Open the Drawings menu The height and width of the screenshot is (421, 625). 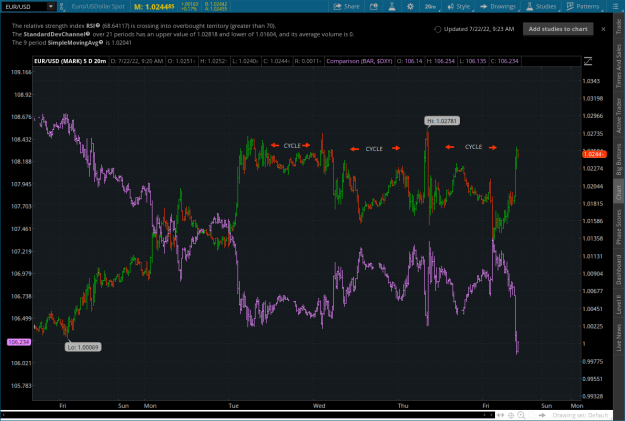tap(498, 6)
